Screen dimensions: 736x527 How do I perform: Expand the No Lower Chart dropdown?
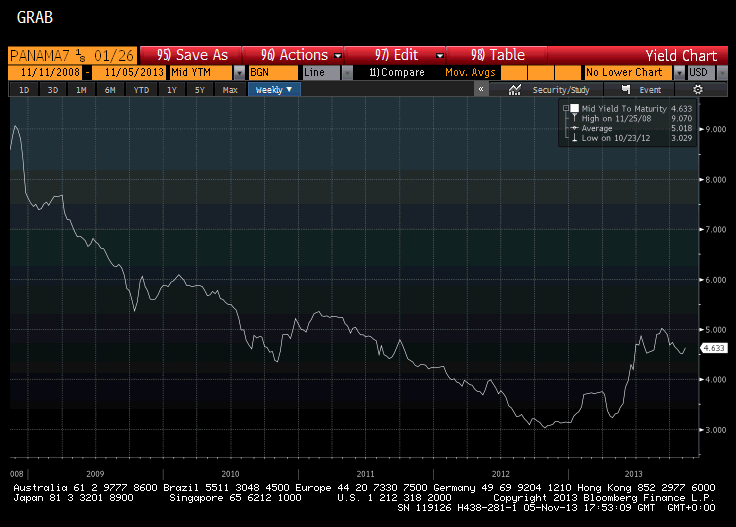coord(679,73)
